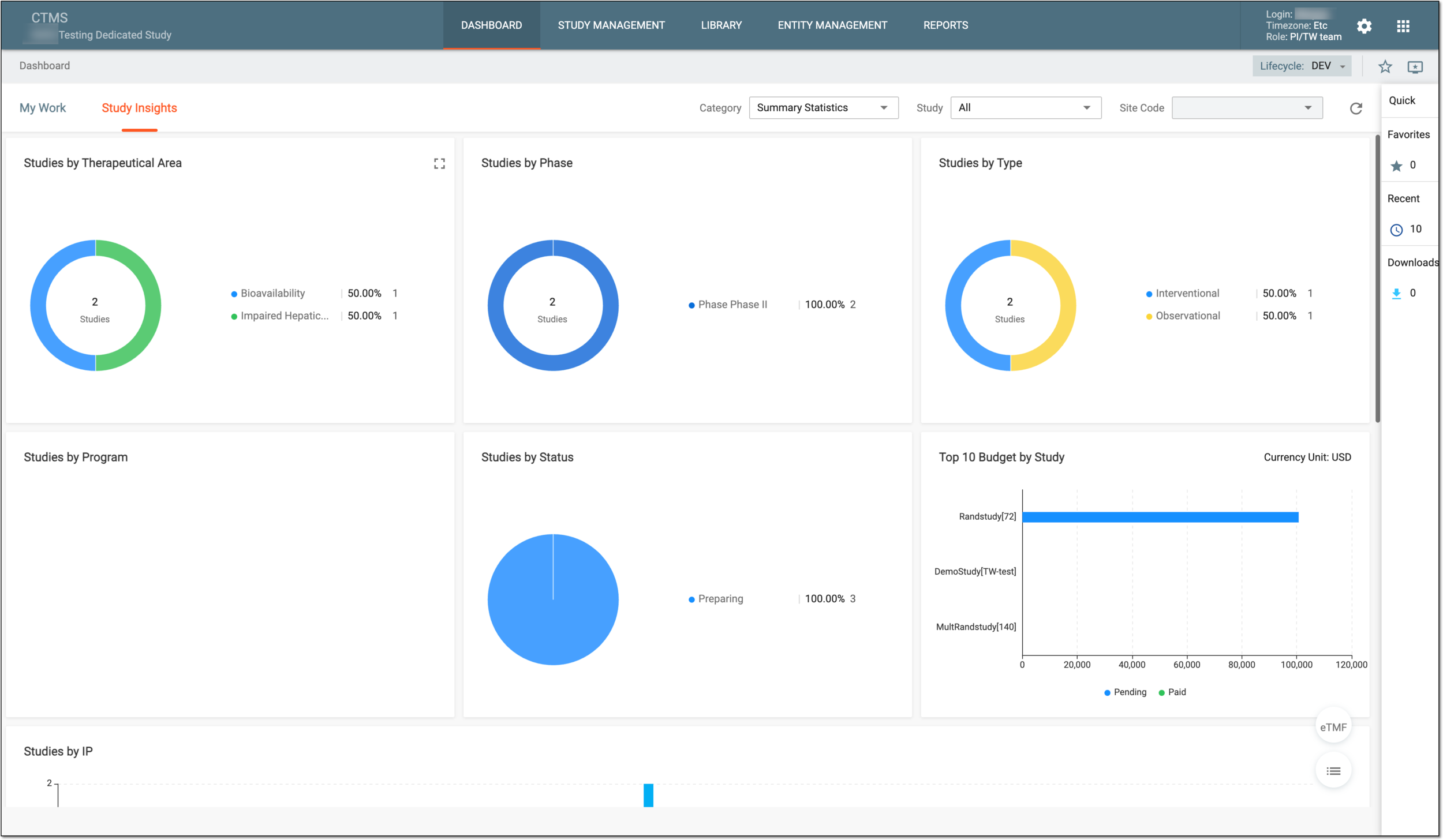Open the Site Code dropdown
Screen dimensions: 1443x840
click(1247, 108)
